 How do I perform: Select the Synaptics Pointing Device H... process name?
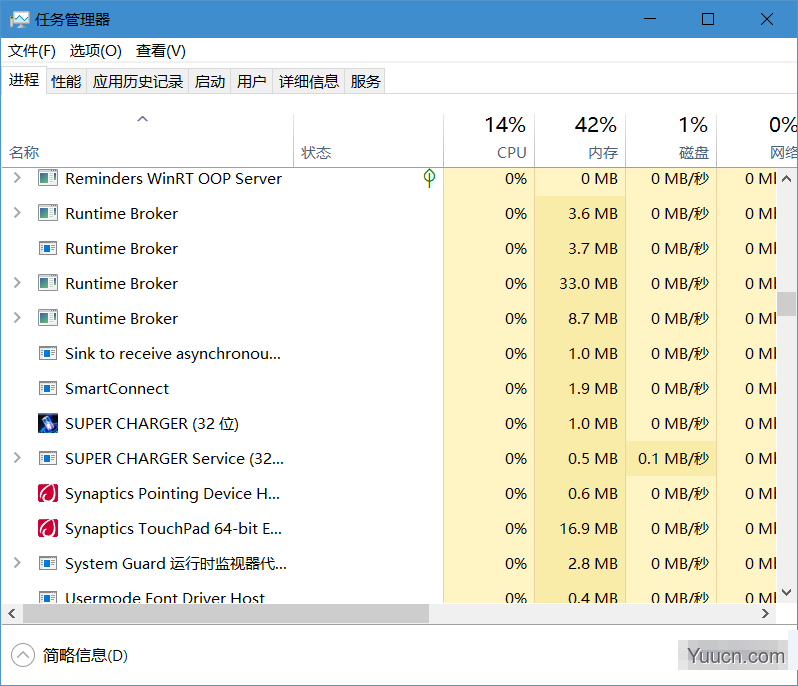pyautogui.click(x=173, y=494)
